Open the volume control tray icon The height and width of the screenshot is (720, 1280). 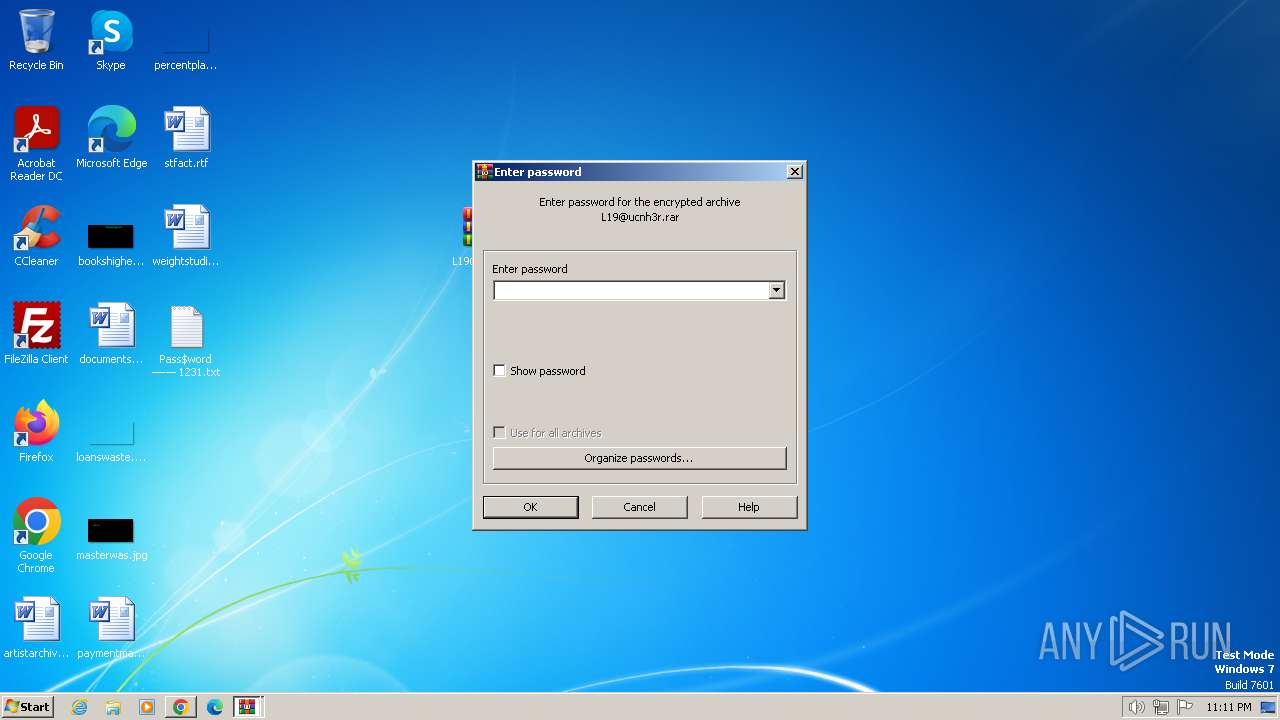[1136, 707]
